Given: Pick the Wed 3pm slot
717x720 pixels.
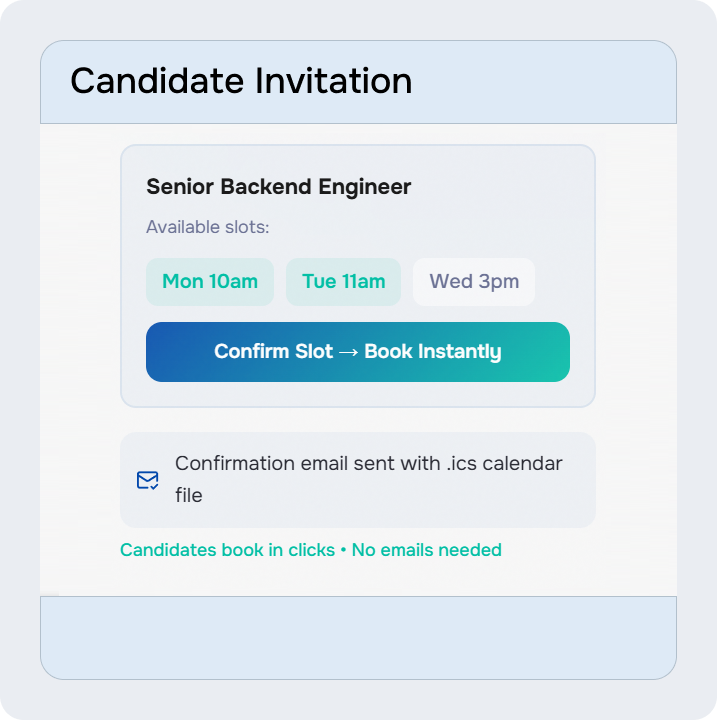Looking at the screenshot, I should [474, 282].
